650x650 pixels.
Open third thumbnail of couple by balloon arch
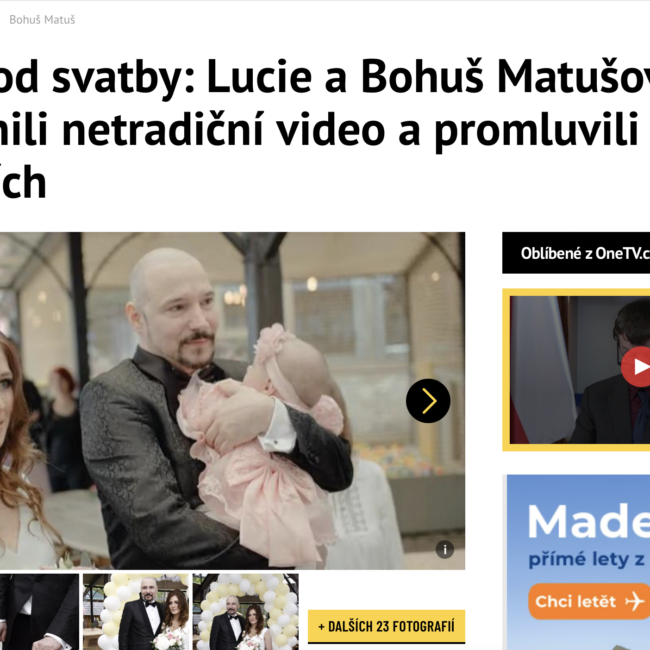[x=245, y=612]
